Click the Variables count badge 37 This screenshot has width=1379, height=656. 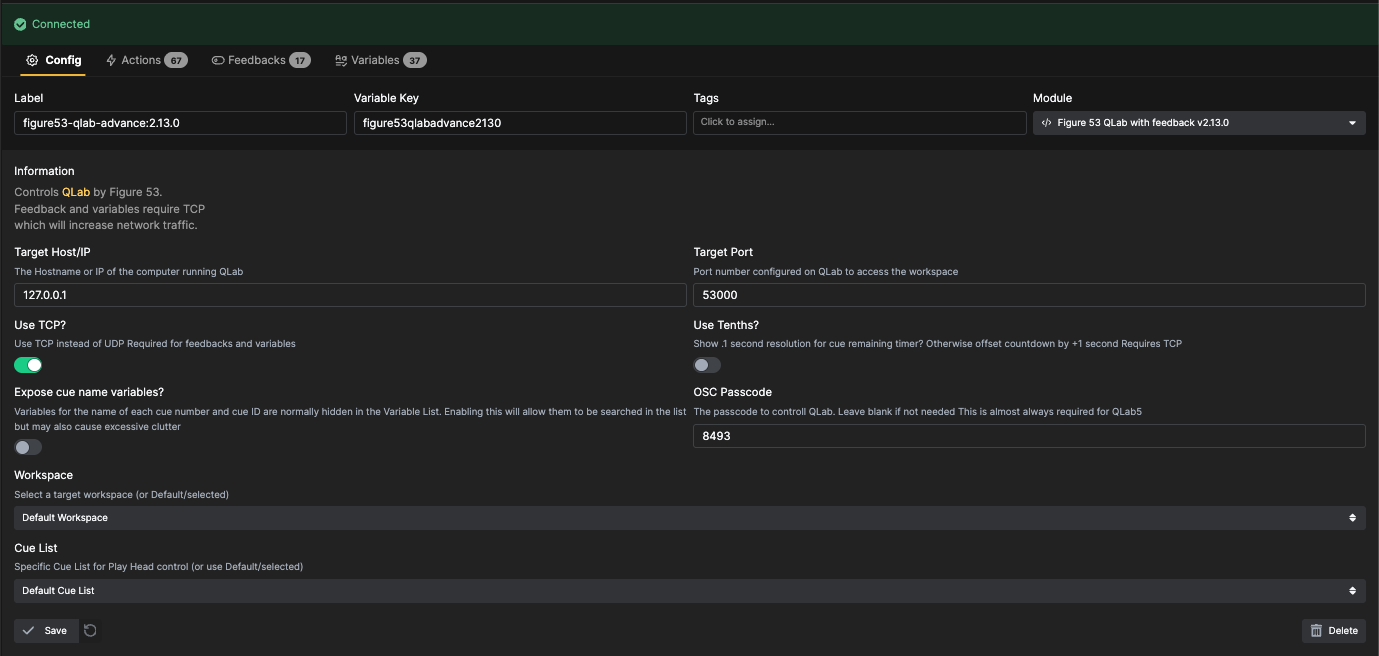(415, 60)
